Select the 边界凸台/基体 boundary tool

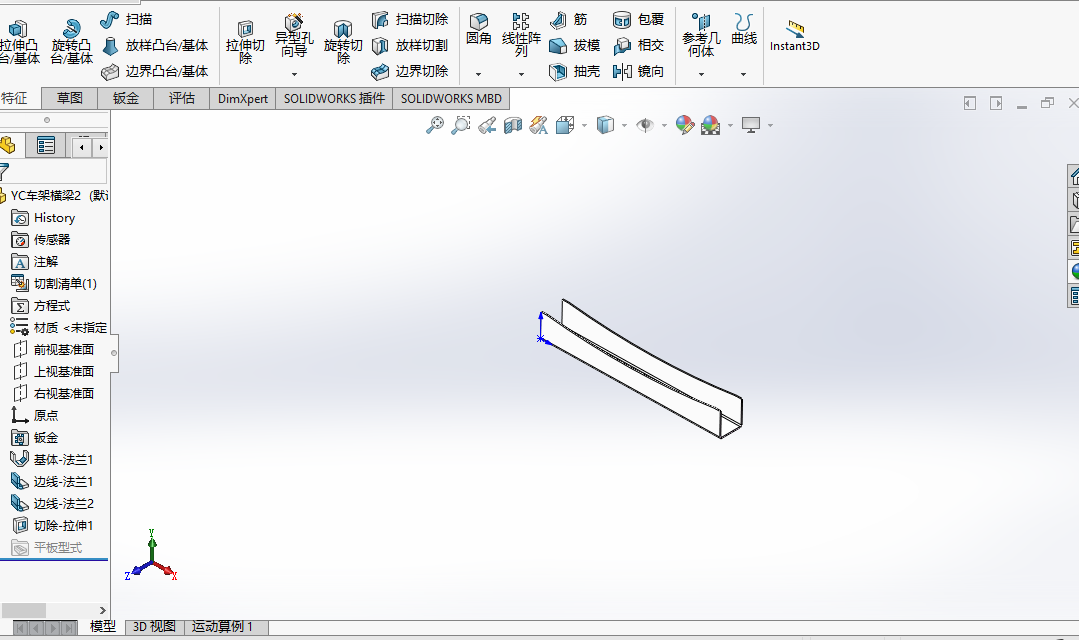pos(156,72)
